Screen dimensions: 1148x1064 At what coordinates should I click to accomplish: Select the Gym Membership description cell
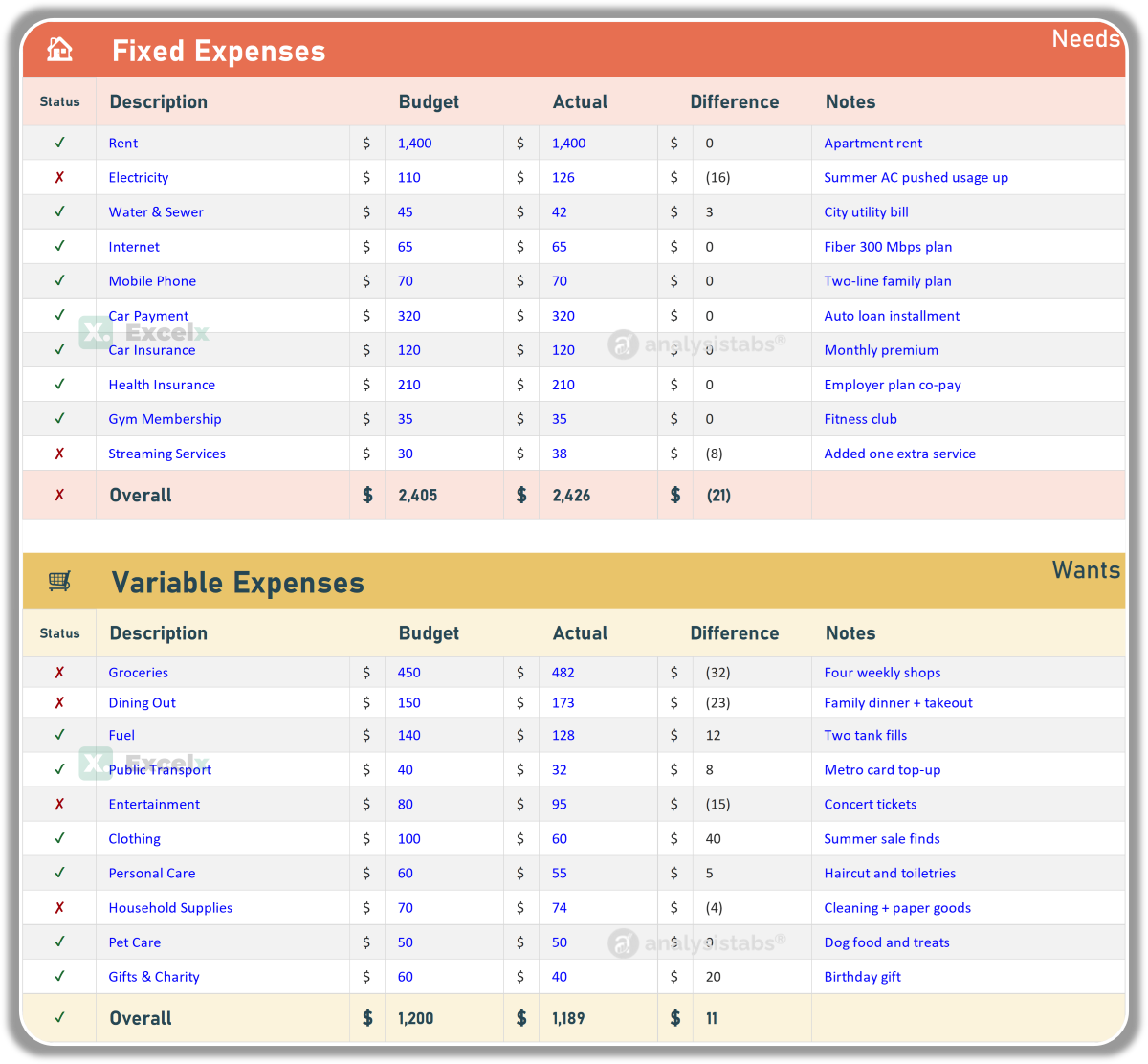click(223, 418)
